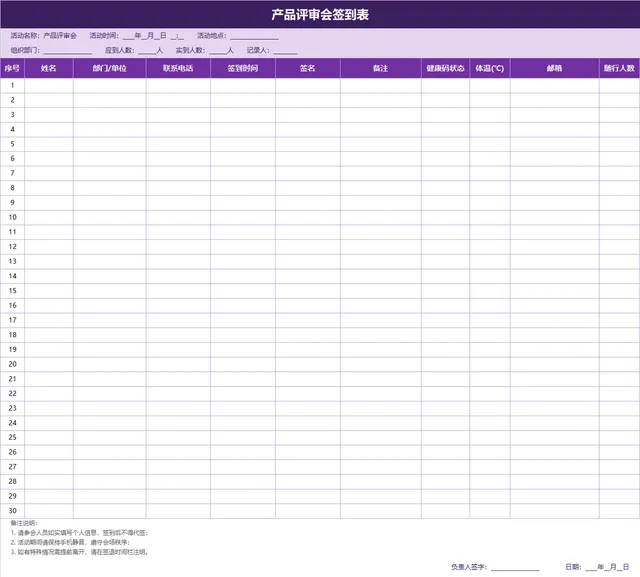Image resolution: width=640 pixels, height=577 pixels.
Task: Click the '组织部门' blank line
Action: [x=68, y=51]
